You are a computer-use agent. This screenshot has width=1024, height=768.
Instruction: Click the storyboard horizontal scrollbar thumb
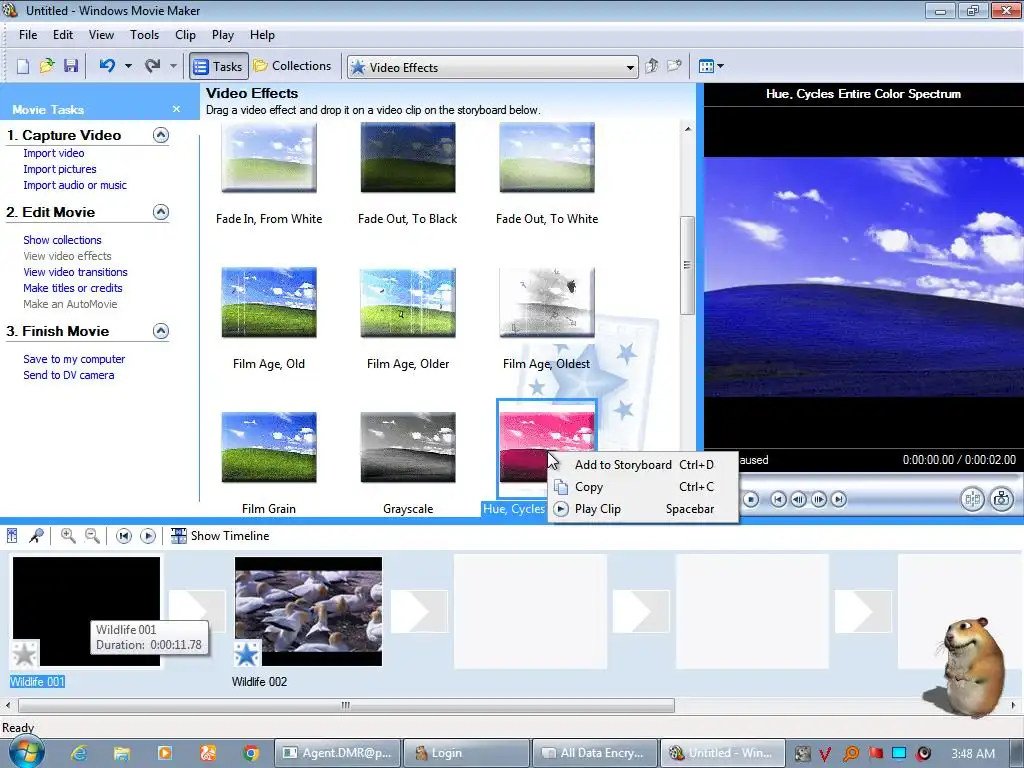346,705
